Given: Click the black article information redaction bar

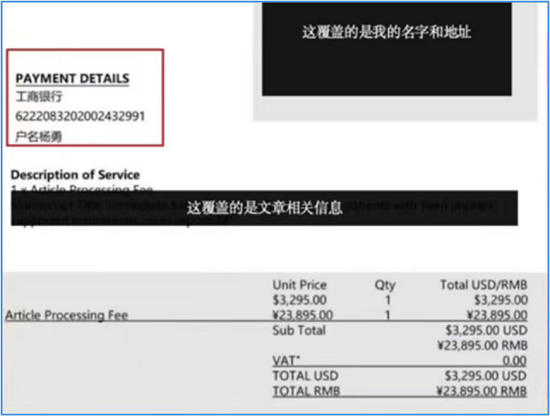Looking at the screenshot, I should coord(264,208).
